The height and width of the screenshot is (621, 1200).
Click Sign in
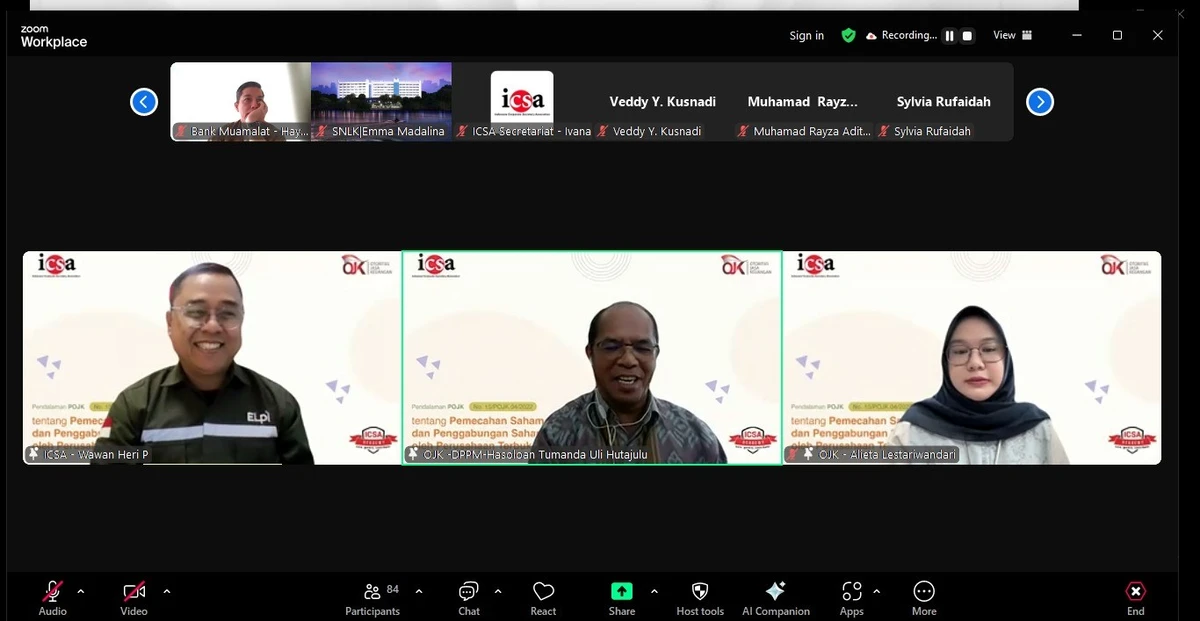coord(806,35)
